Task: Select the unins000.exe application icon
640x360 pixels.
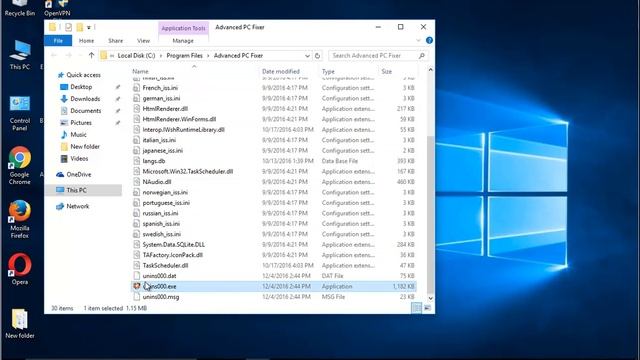Action: click(137, 286)
